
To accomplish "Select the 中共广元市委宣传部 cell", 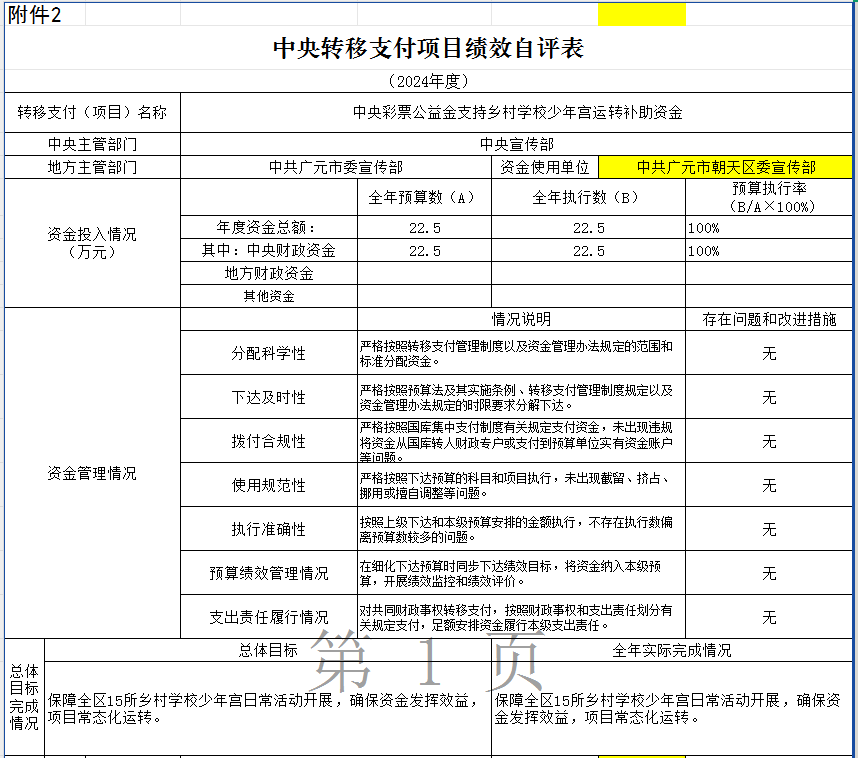I will coord(335,167).
